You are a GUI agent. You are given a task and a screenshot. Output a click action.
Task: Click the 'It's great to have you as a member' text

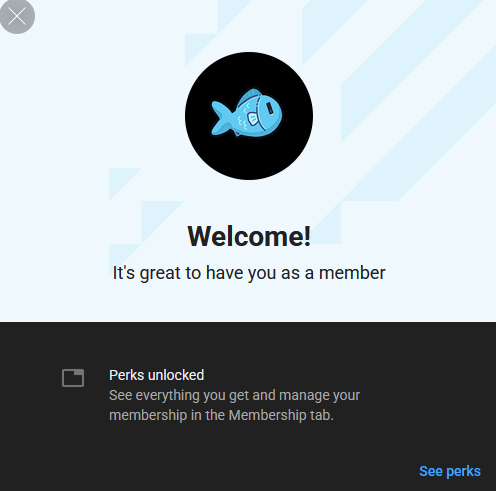point(249,273)
